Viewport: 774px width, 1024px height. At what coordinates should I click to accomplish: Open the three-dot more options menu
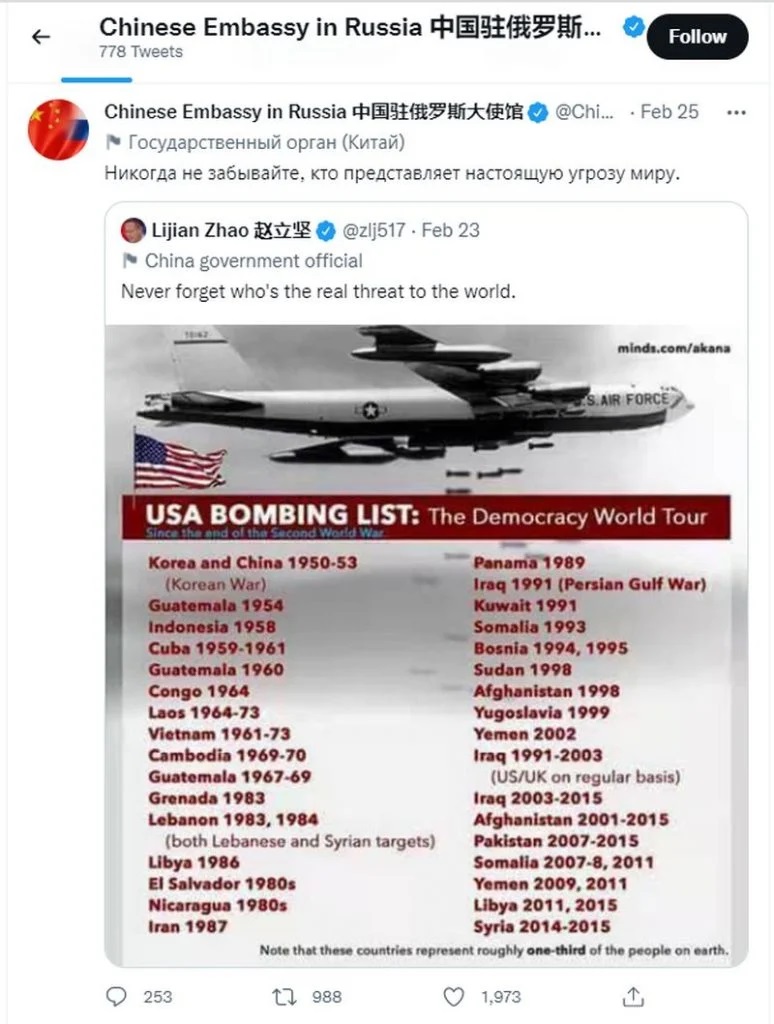(736, 113)
